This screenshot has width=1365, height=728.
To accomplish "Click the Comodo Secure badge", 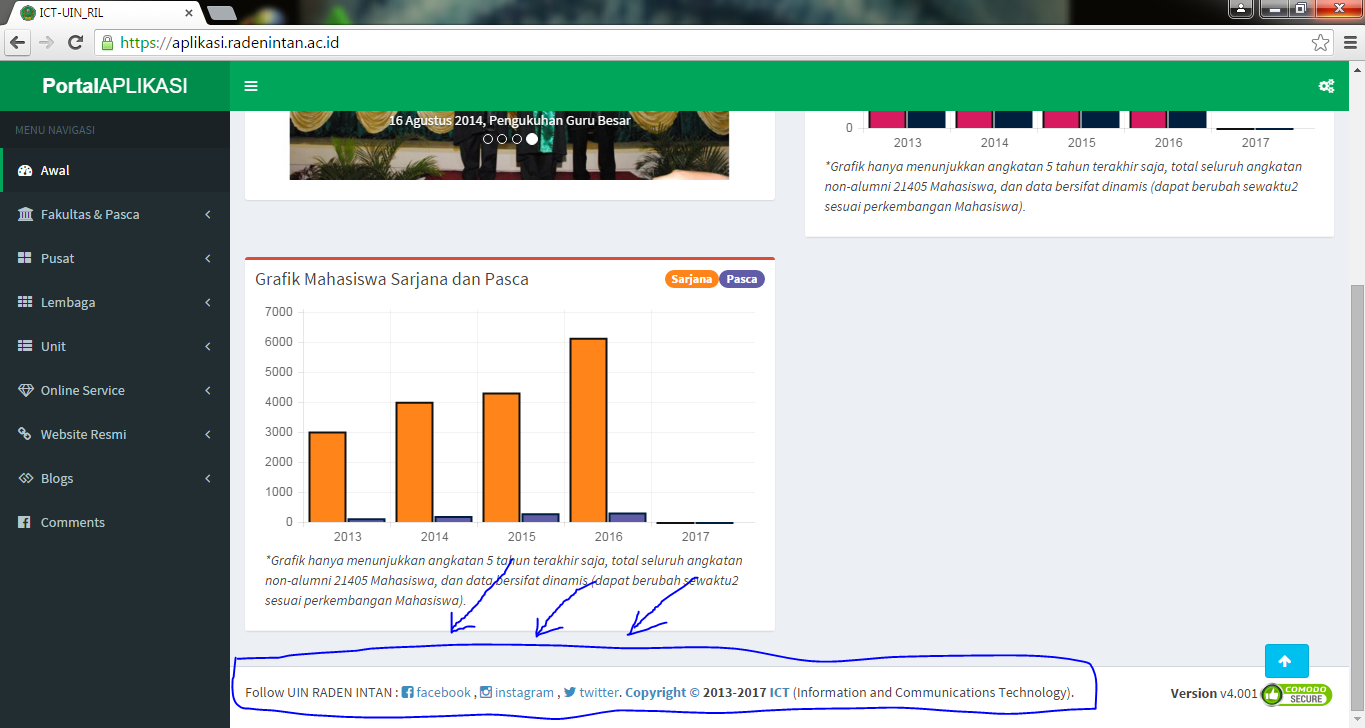I will click(x=1296, y=694).
